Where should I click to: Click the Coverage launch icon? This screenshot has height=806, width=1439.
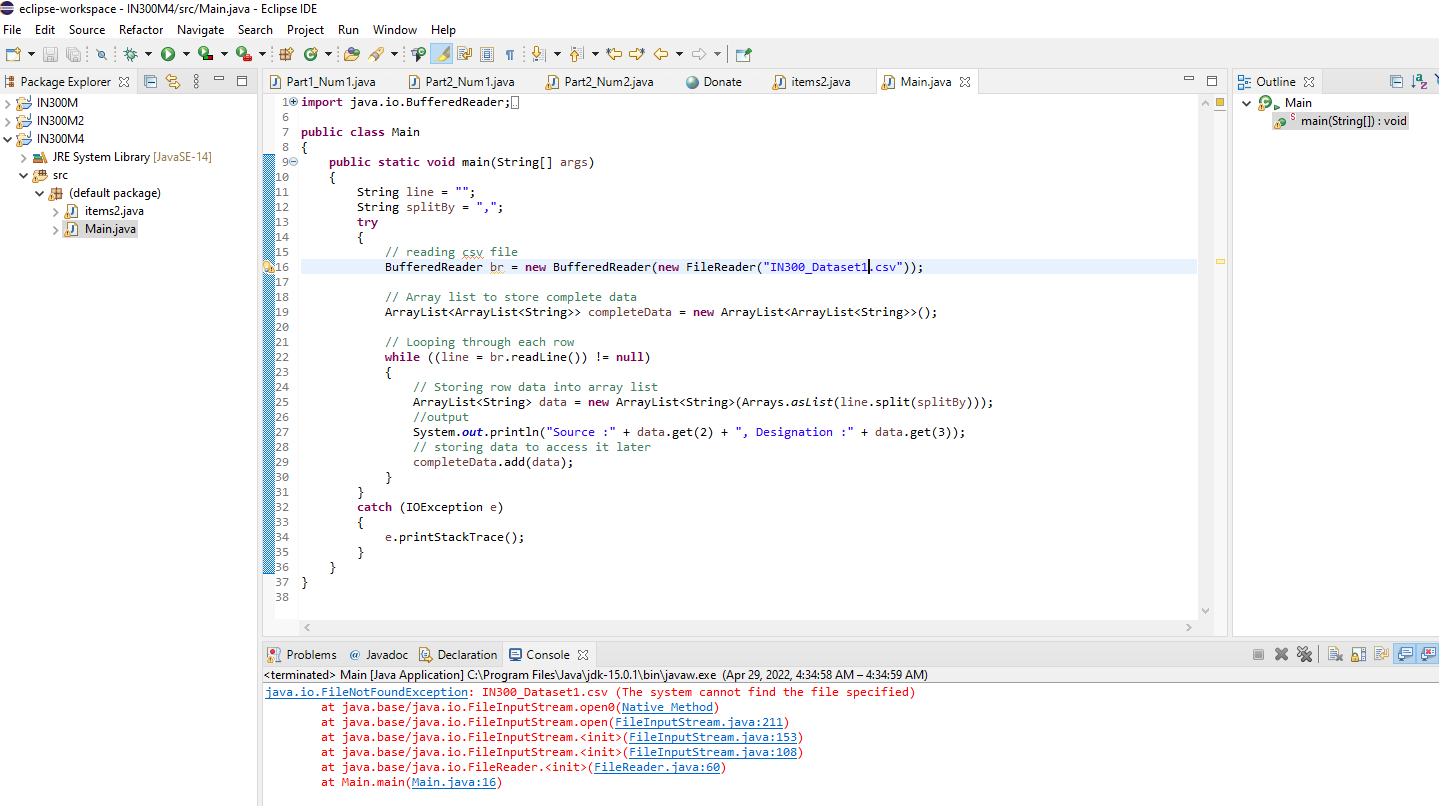coord(205,54)
